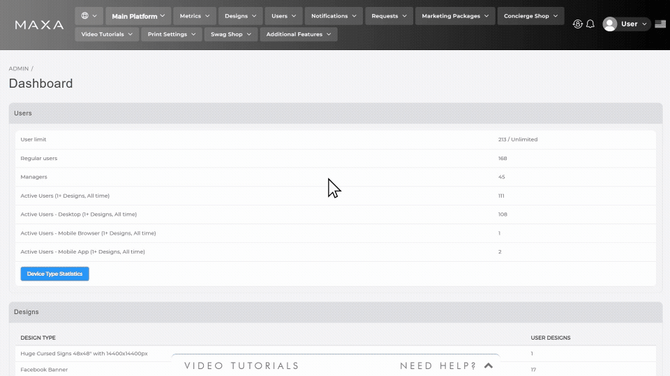Image resolution: width=670 pixels, height=376 pixels.
Task: Click the Active Users - Mobile App label
Action: tap(82, 252)
